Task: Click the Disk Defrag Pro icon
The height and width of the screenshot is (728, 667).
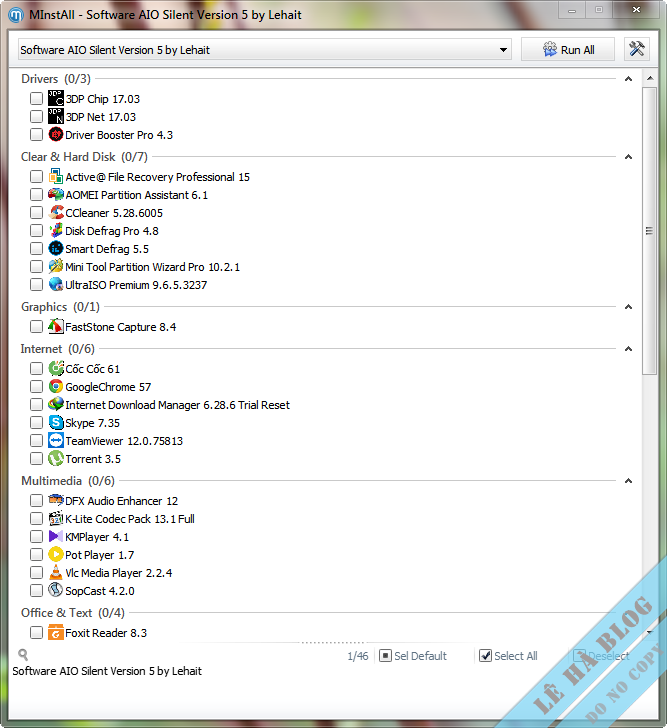Action: tap(56, 231)
